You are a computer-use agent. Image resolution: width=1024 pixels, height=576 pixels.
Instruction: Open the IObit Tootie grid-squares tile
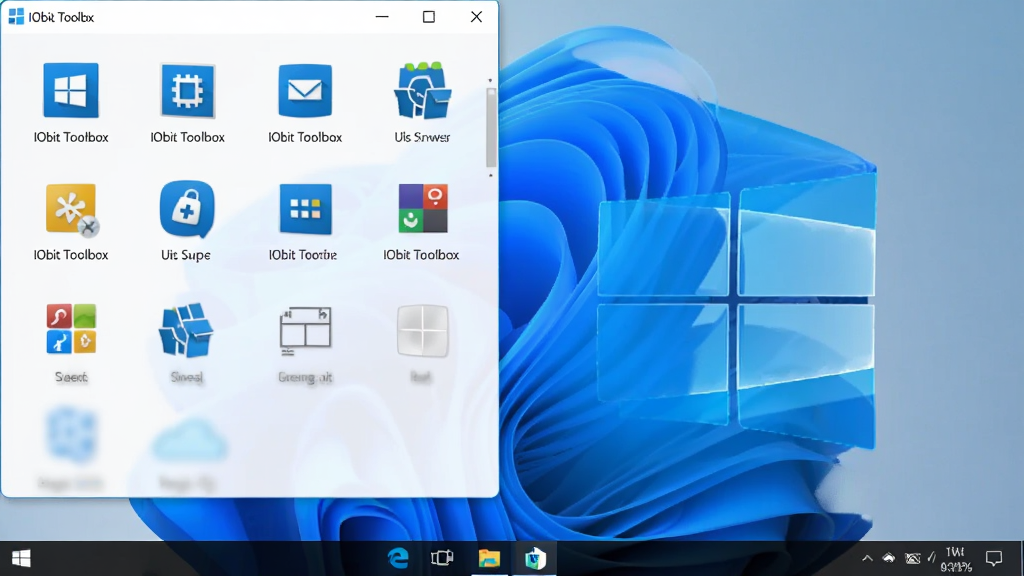(x=305, y=209)
